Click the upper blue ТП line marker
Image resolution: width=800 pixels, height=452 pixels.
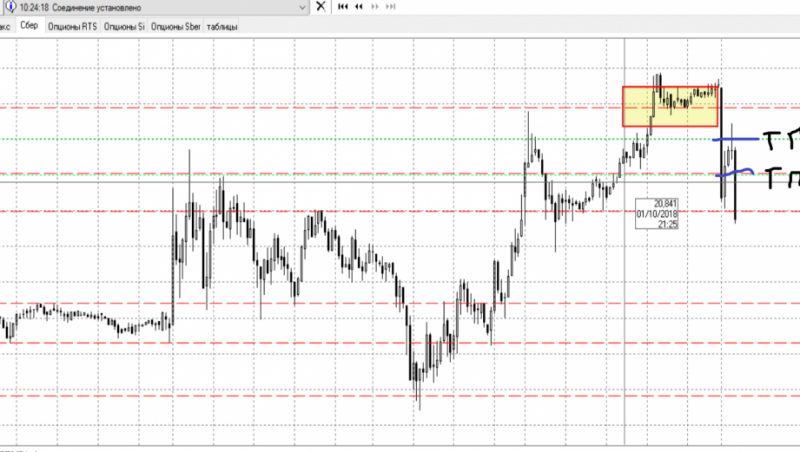tap(736, 139)
